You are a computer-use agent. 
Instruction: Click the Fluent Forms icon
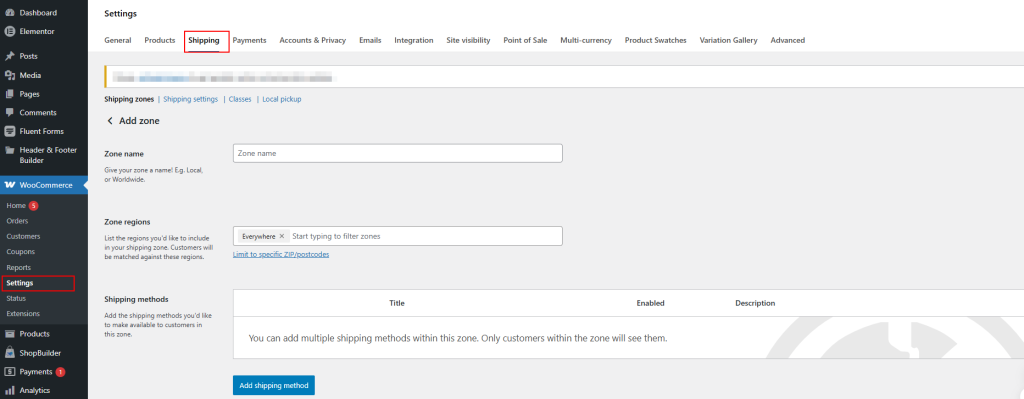(10, 131)
